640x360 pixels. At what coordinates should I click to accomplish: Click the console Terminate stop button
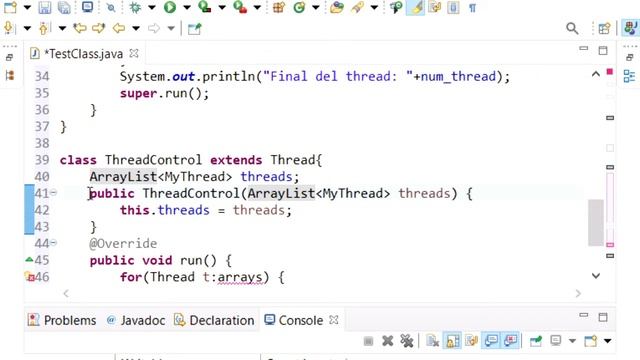[368, 341]
